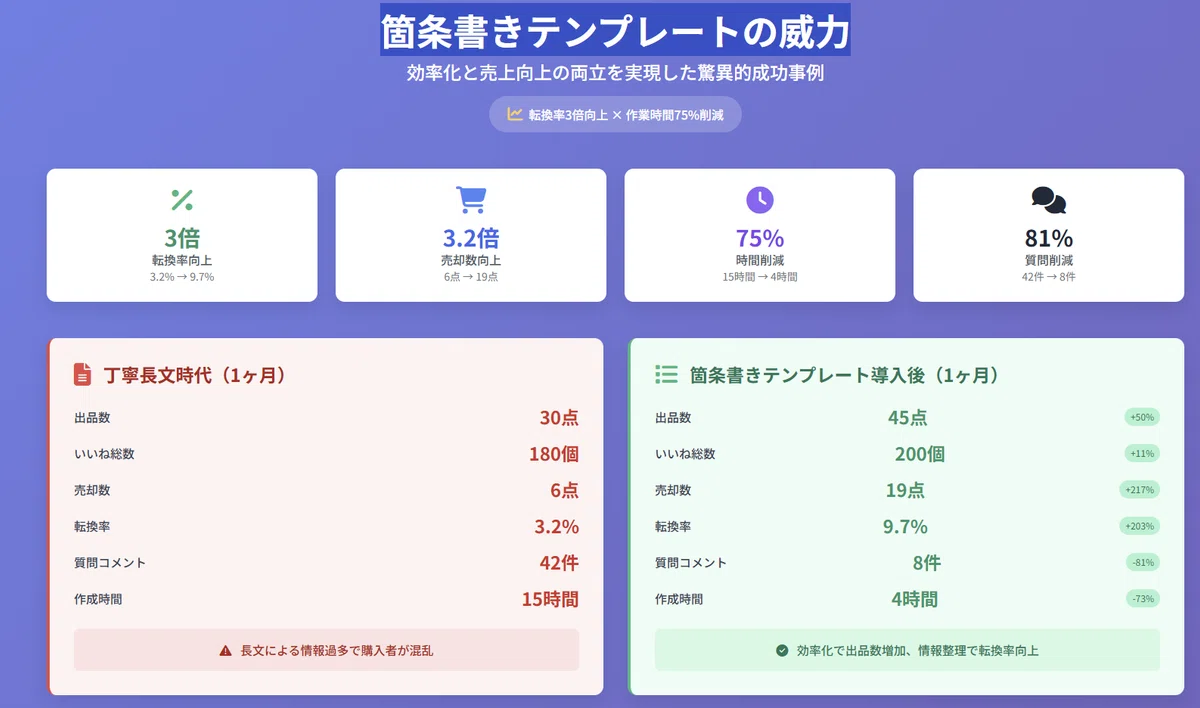Click the 3.2倍 売却数向上 card

click(x=471, y=235)
